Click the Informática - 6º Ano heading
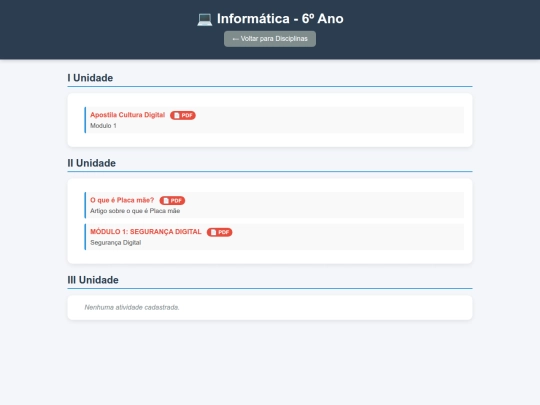 pos(270,19)
